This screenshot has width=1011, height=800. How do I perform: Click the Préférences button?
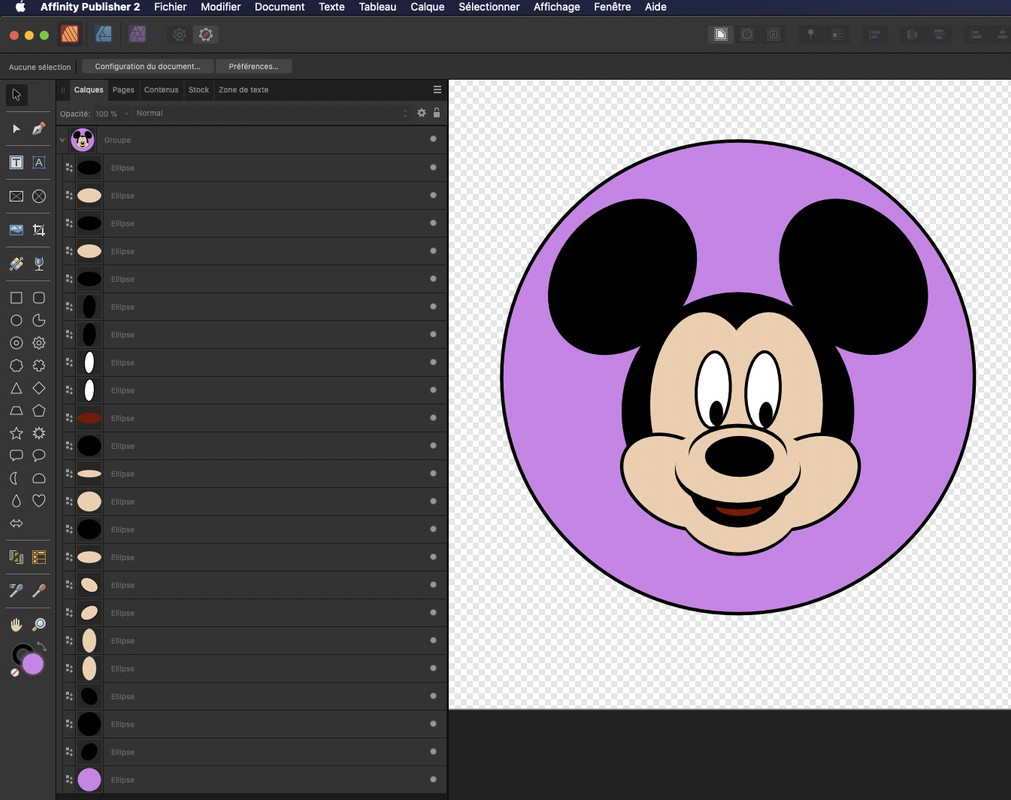tap(253, 66)
